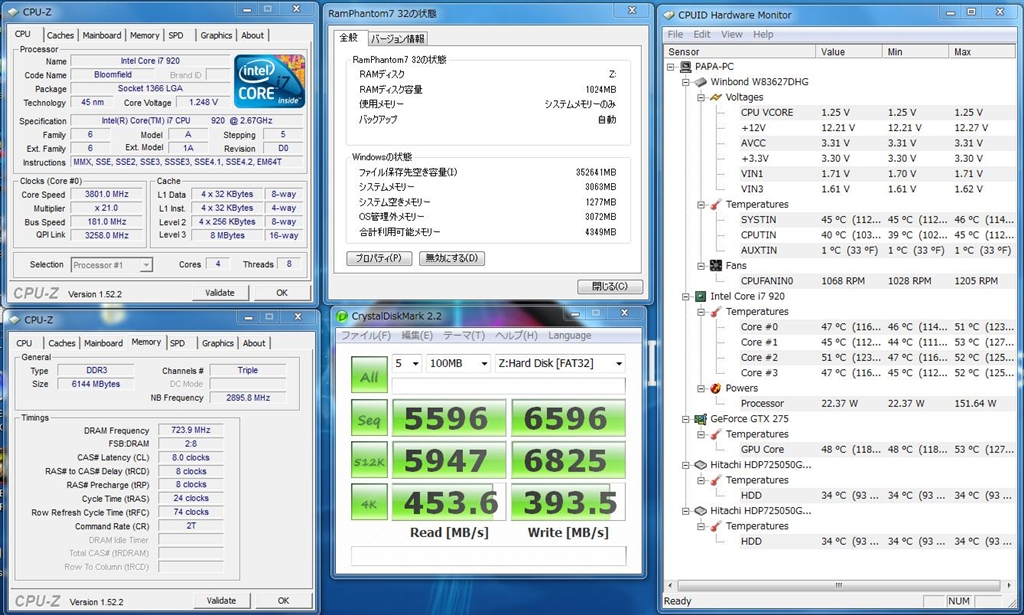Image resolution: width=1024 pixels, height=615 pixels.
Task: Click the Powers flame icon
Action: click(x=716, y=388)
